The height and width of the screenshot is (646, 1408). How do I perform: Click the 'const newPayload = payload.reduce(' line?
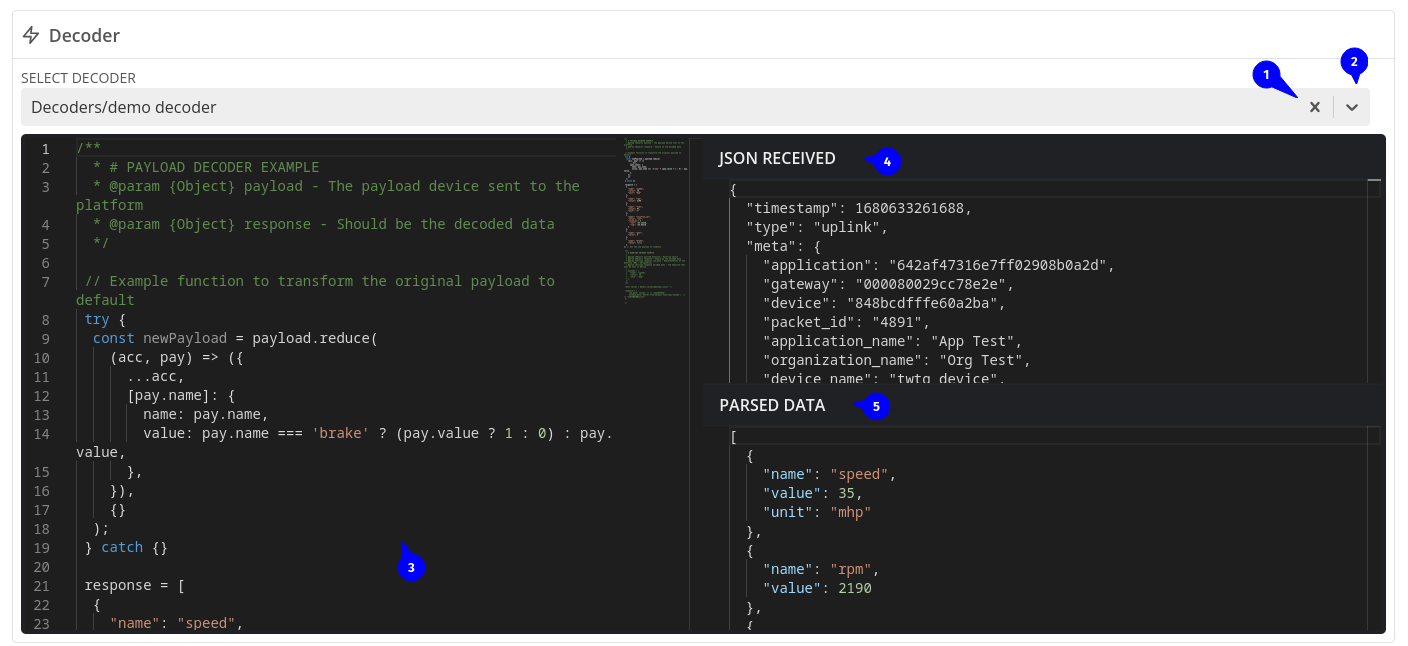[235, 339]
